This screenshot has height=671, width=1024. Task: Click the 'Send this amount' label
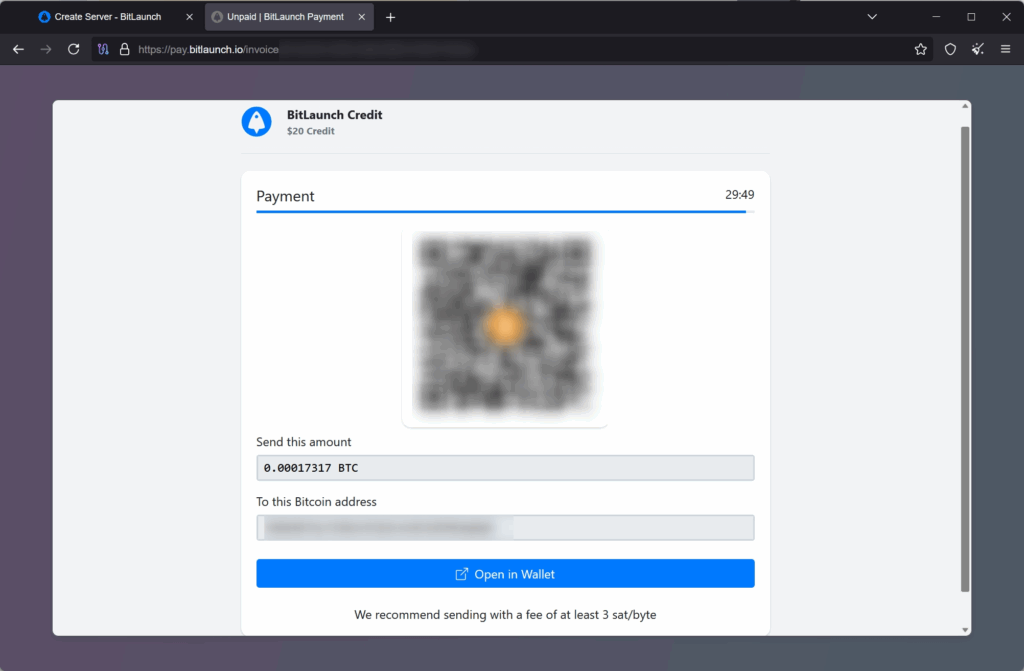point(304,442)
